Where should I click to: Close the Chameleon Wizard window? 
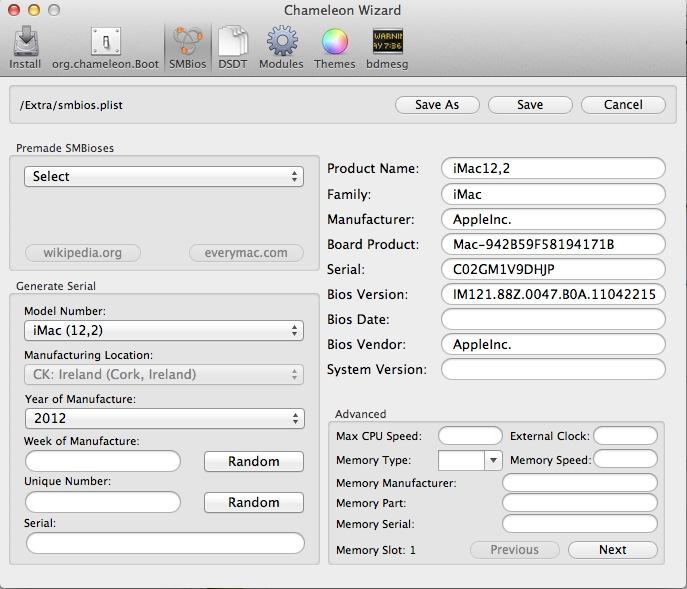14,10
